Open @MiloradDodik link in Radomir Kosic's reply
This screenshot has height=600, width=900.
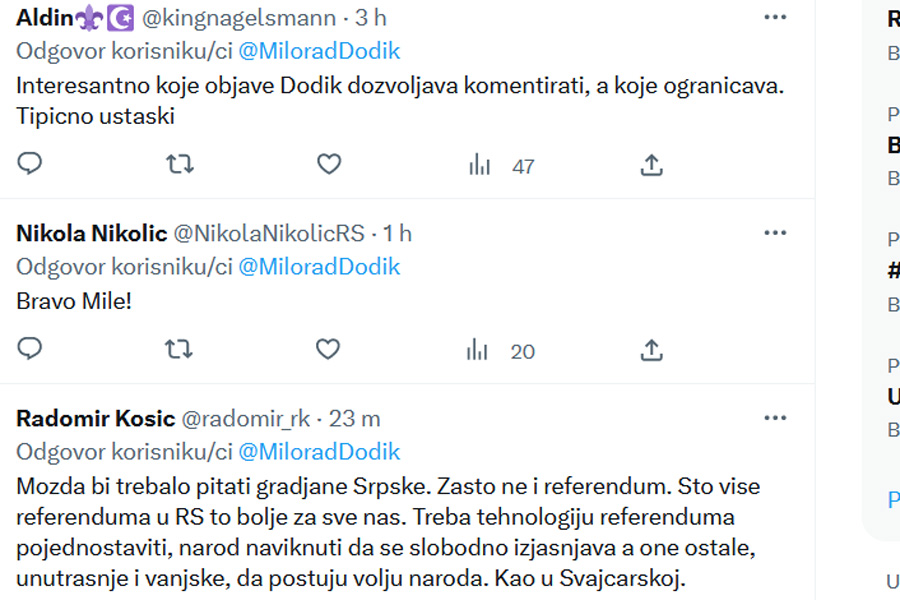click(x=319, y=452)
